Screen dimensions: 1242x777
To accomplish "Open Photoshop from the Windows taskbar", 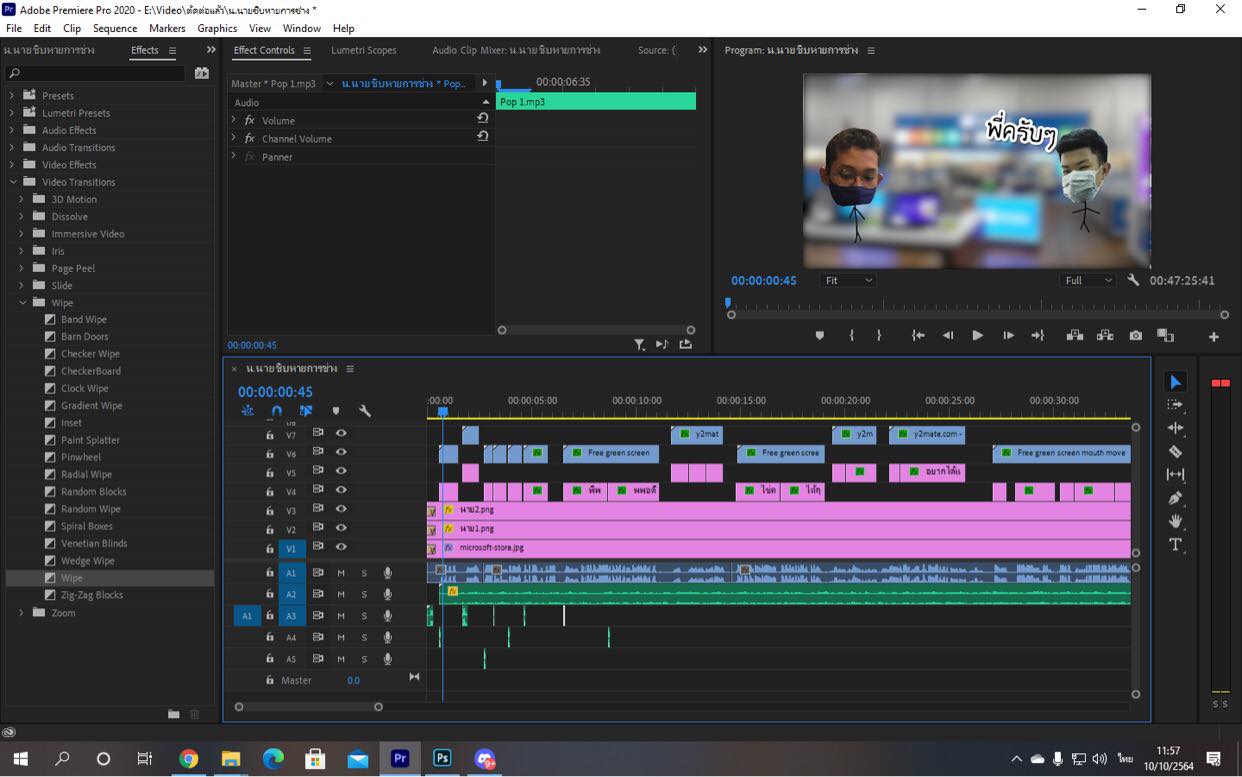I will point(442,759).
